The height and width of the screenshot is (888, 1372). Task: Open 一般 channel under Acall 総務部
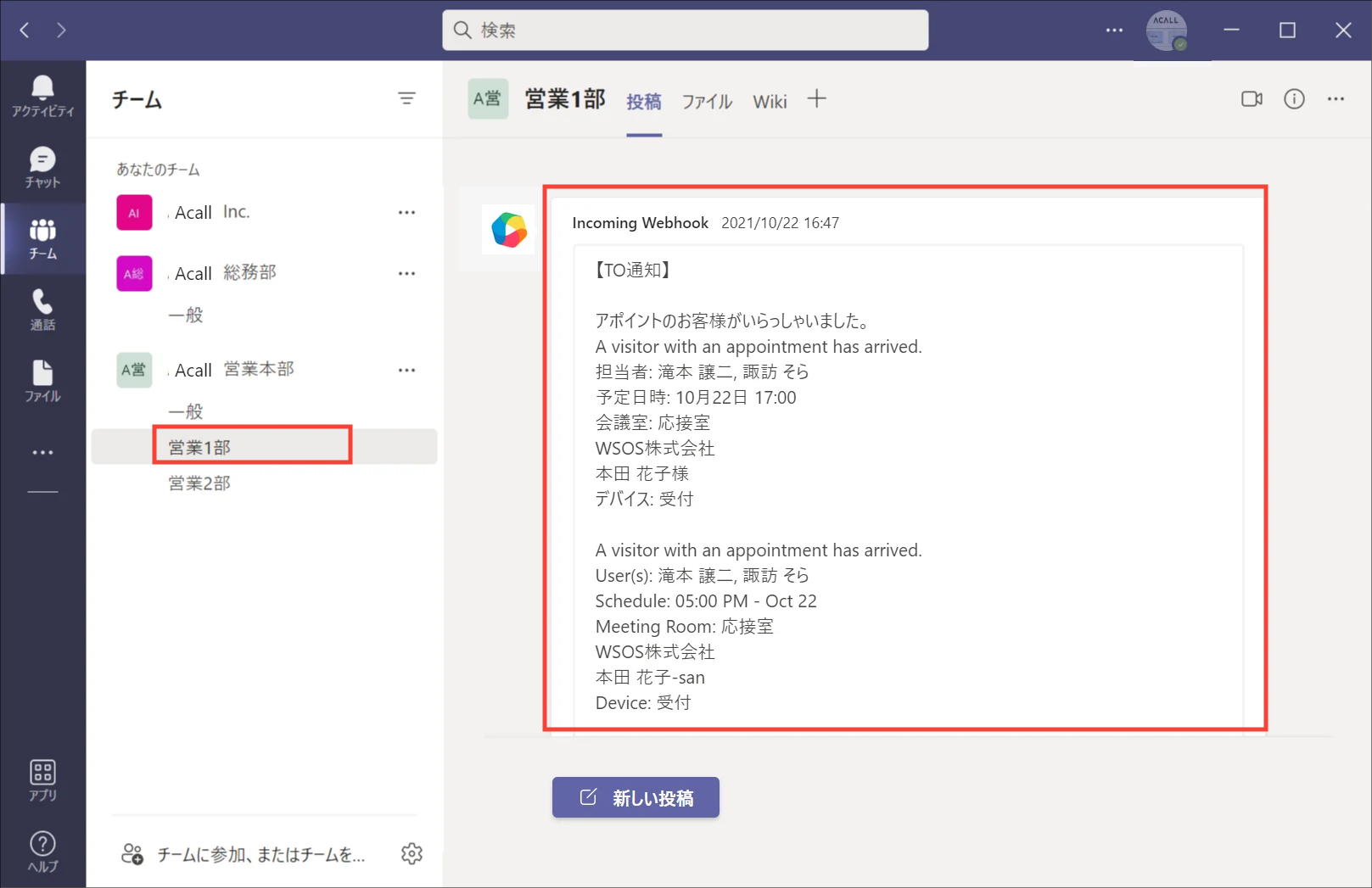coord(186,315)
